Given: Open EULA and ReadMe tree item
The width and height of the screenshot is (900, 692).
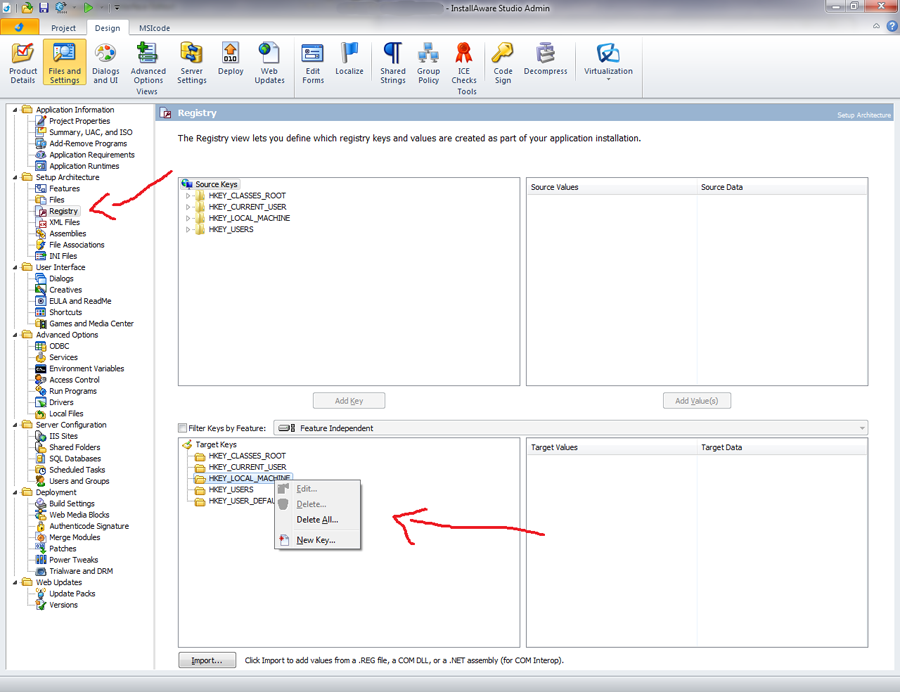Looking at the screenshot, I should pos(80,301).
